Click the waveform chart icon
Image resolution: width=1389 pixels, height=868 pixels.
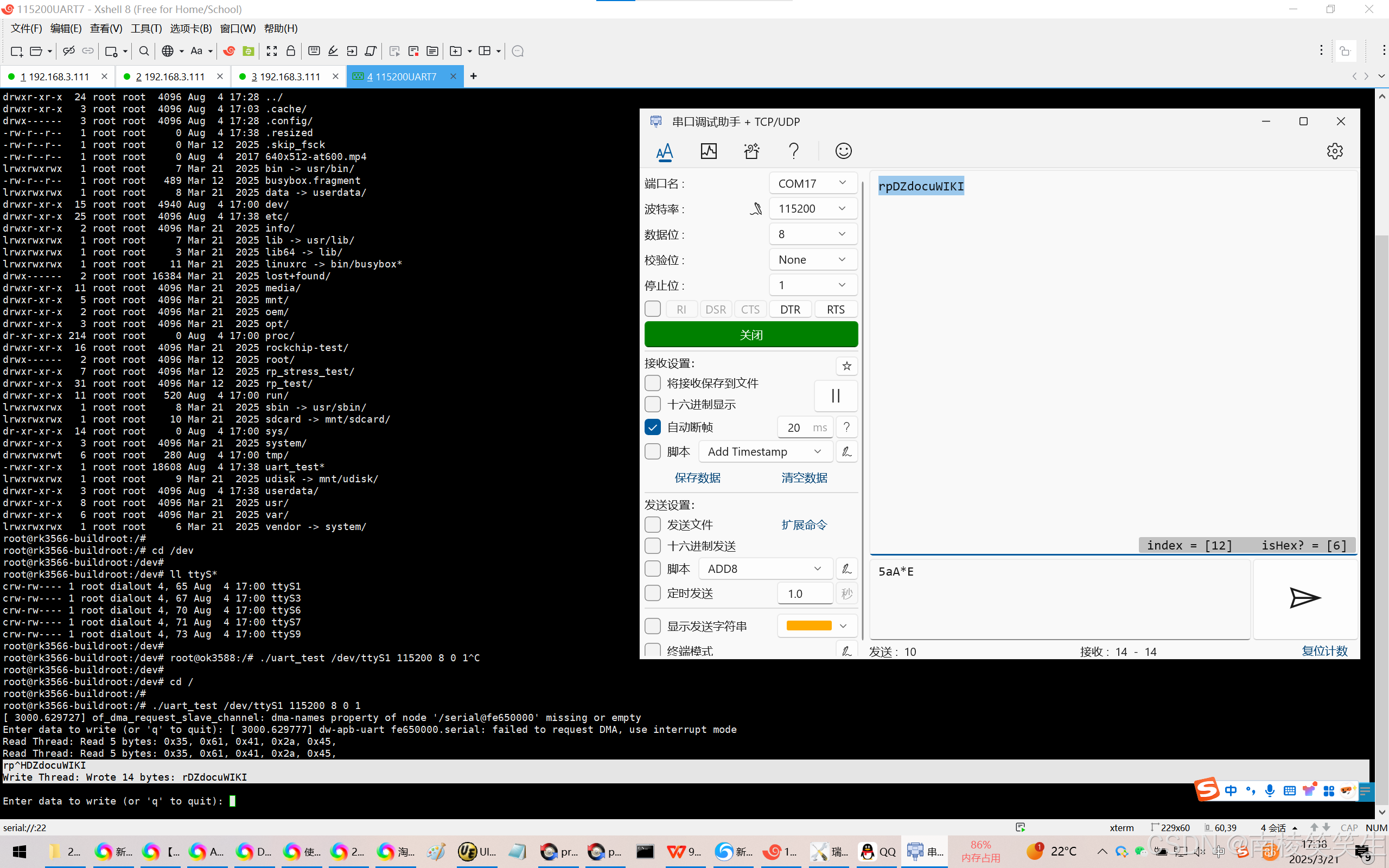(x=708, y=151)
